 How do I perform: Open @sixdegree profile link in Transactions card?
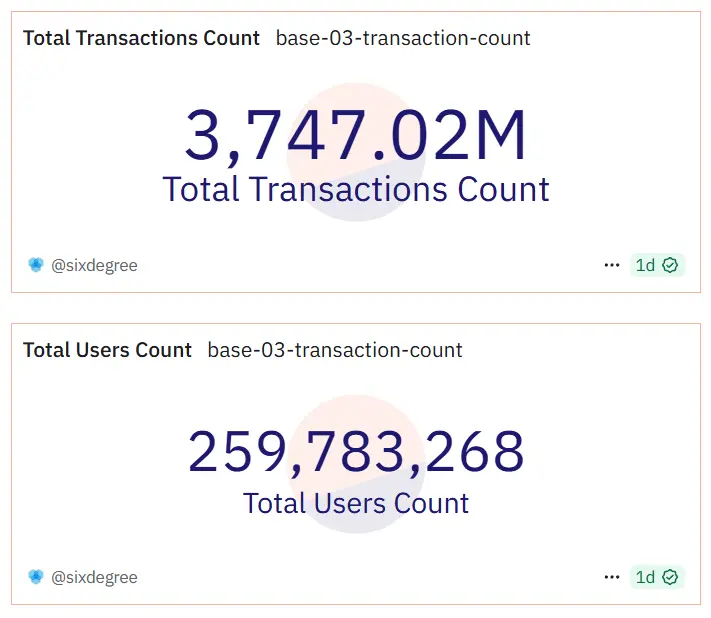click(94, 265)
